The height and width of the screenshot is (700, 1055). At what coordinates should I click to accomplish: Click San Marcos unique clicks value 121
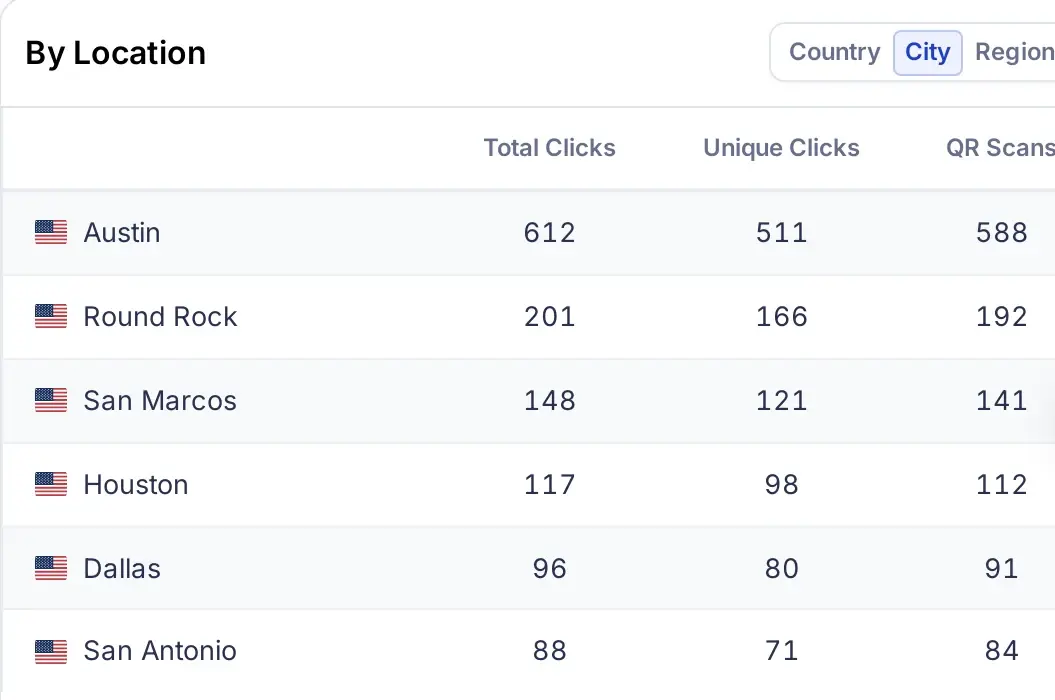781,401
